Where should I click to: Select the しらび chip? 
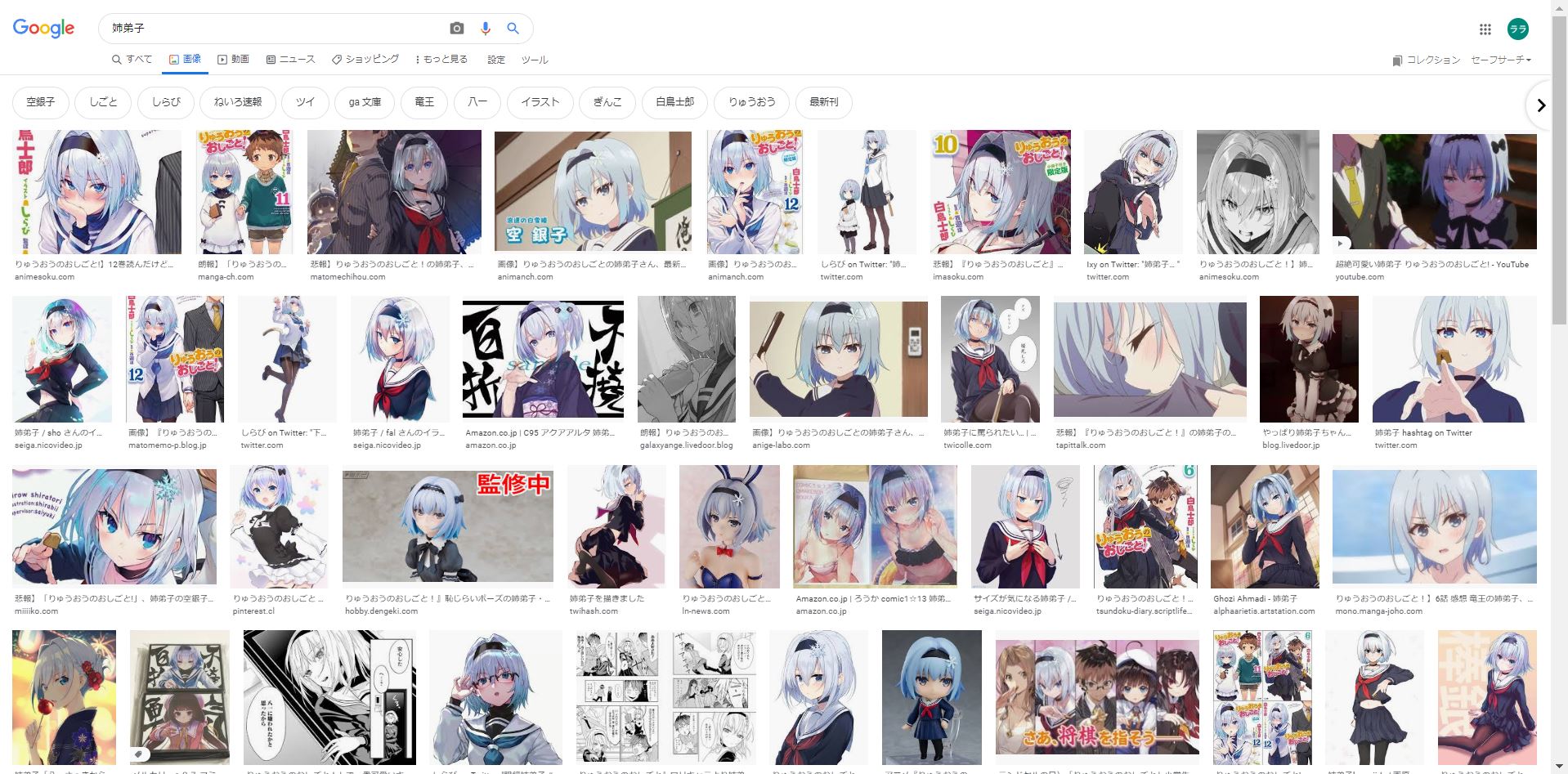[166, 102]
